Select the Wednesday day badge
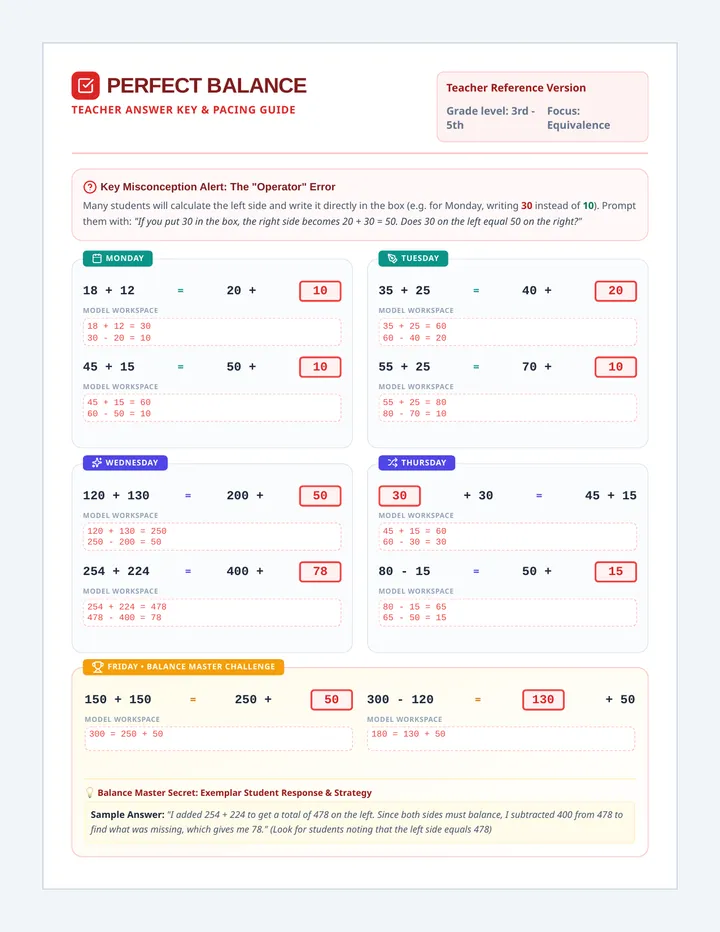 [x=125, y=463]
